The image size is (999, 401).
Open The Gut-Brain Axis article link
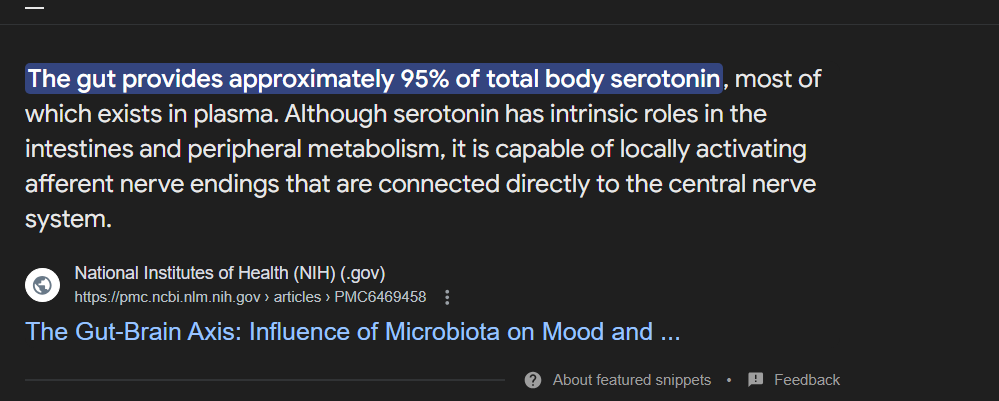coord(352,332)
